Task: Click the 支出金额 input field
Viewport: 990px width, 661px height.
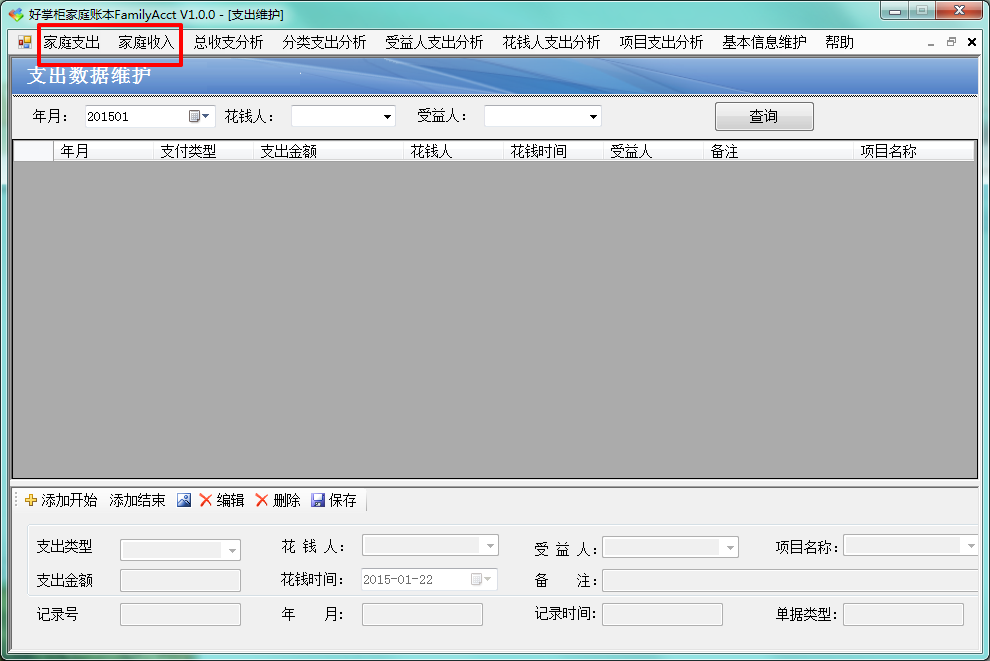Action: click(x=180, y=580)
